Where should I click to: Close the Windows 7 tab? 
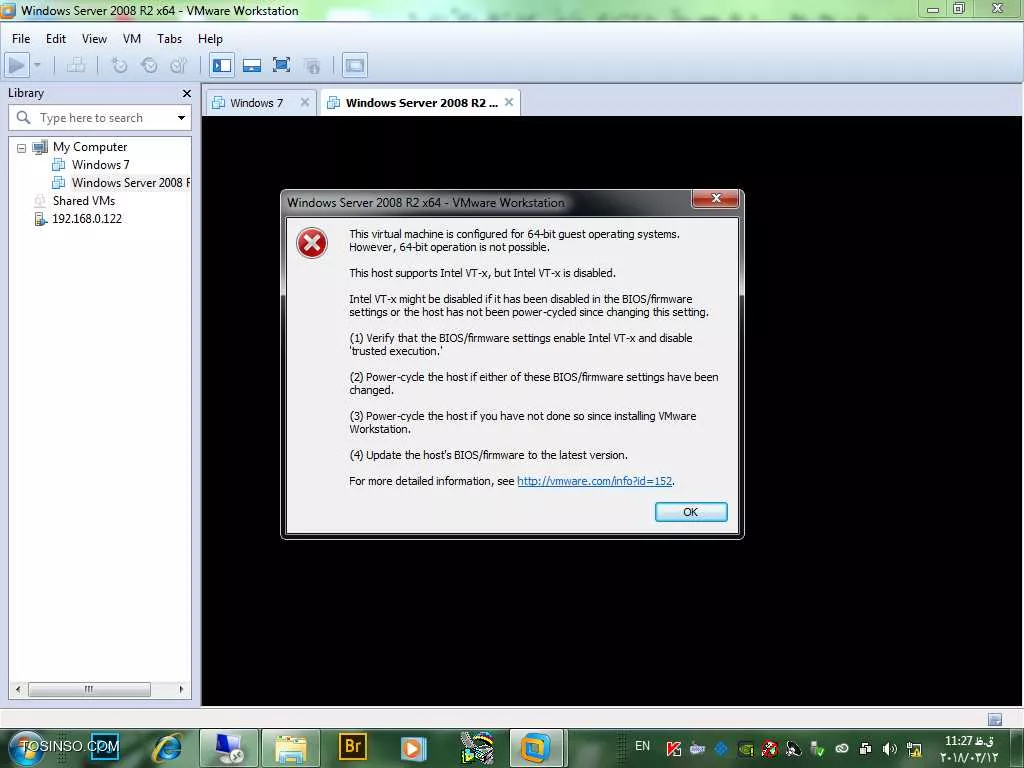point(304,103)
